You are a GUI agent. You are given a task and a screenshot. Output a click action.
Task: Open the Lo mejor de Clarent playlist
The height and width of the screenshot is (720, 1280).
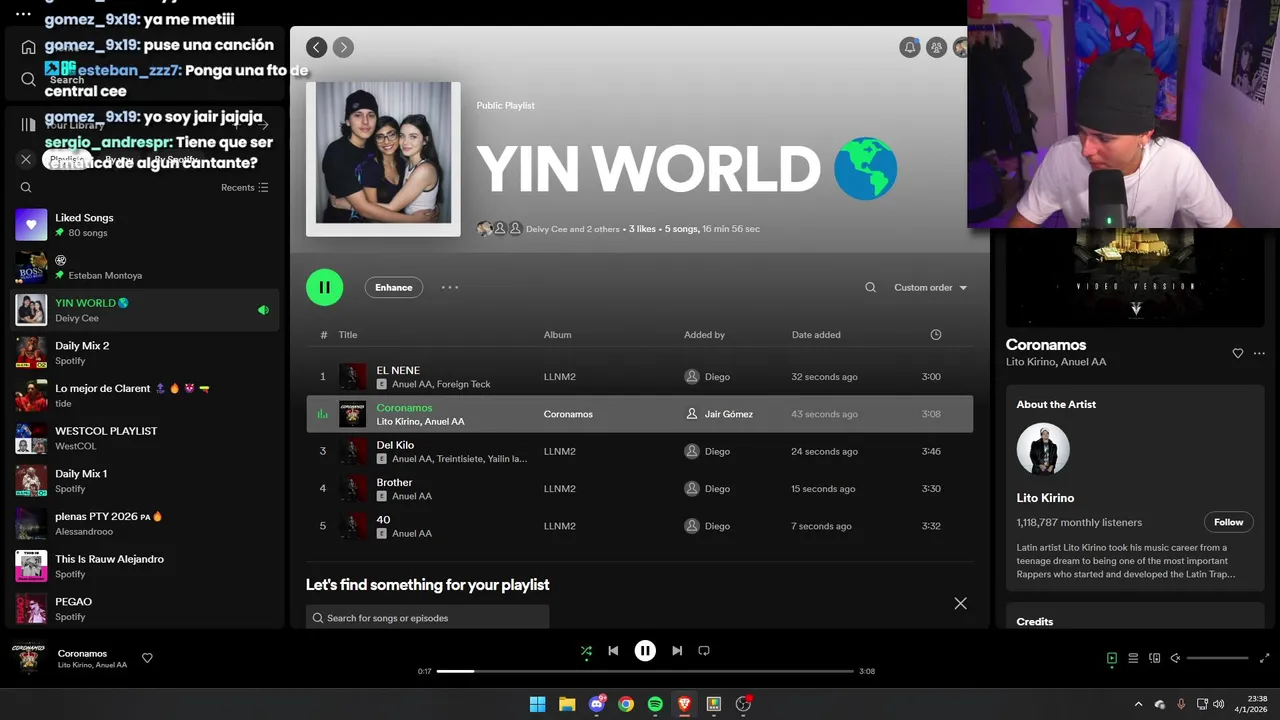(x=145, y=396)
